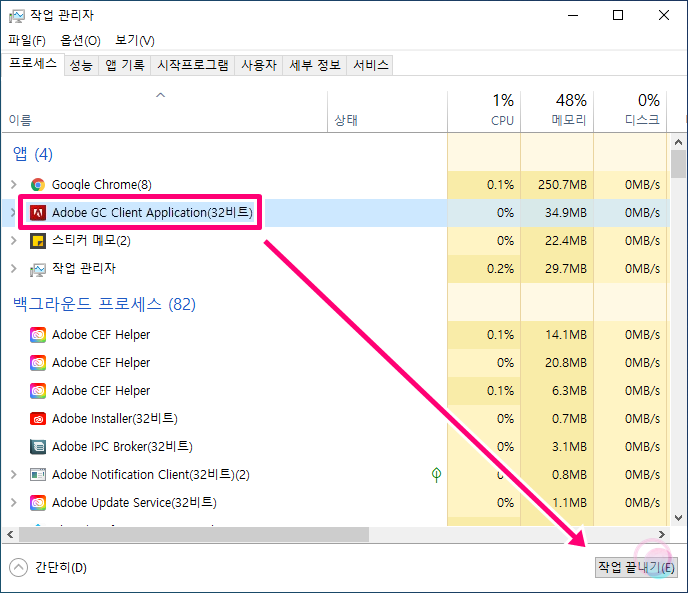The image size is (688, 593).
Task: Expand Adobe Notification Client(32비트)(2) group
Action: (x=14, y=474)
